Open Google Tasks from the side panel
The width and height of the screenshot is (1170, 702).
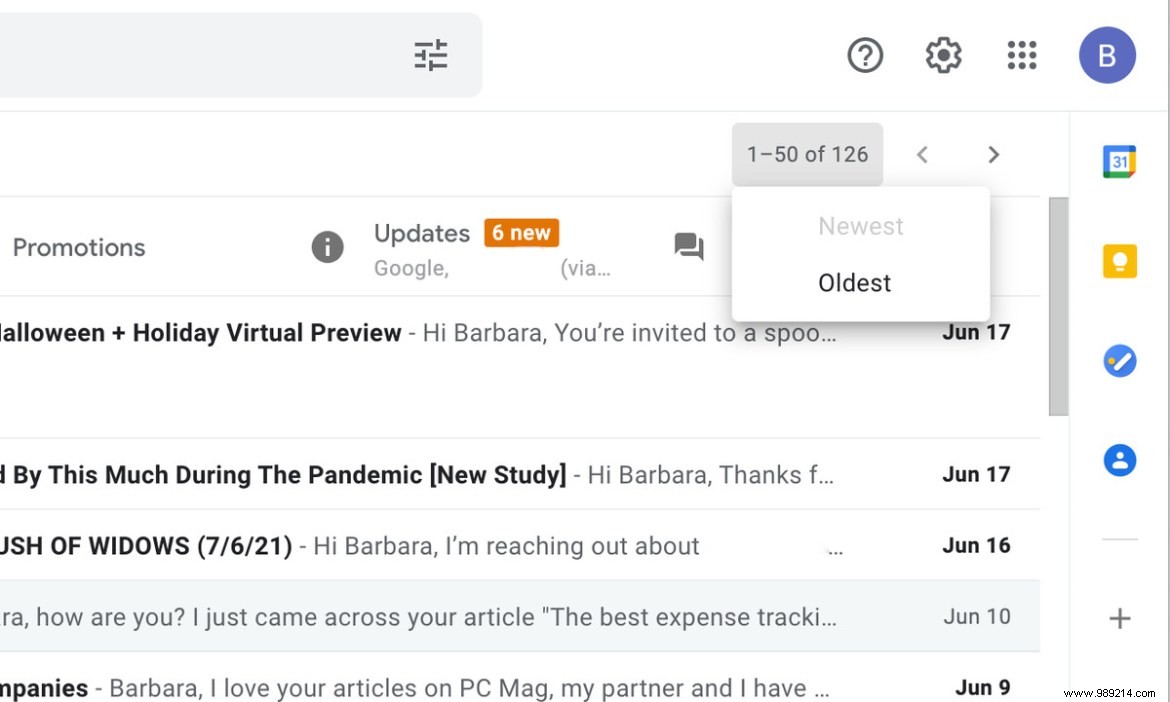coord(1119,361)
